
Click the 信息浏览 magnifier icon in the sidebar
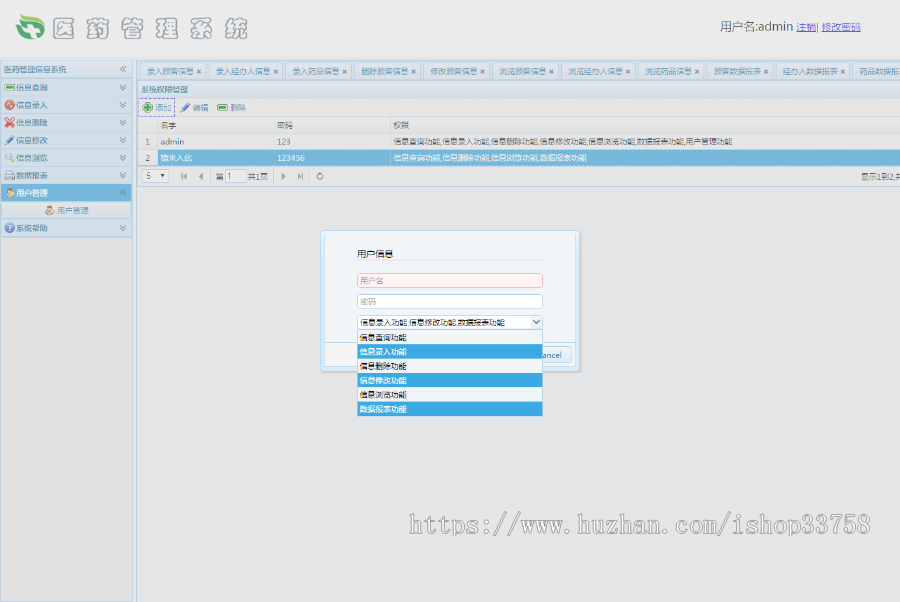pyautogui.click(x=11, y=157)
